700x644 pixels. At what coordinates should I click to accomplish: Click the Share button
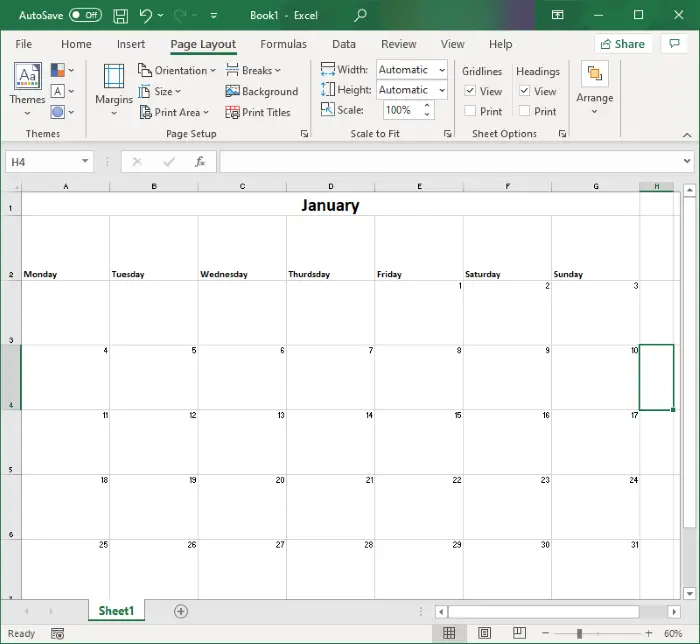(x=623, y=44)
